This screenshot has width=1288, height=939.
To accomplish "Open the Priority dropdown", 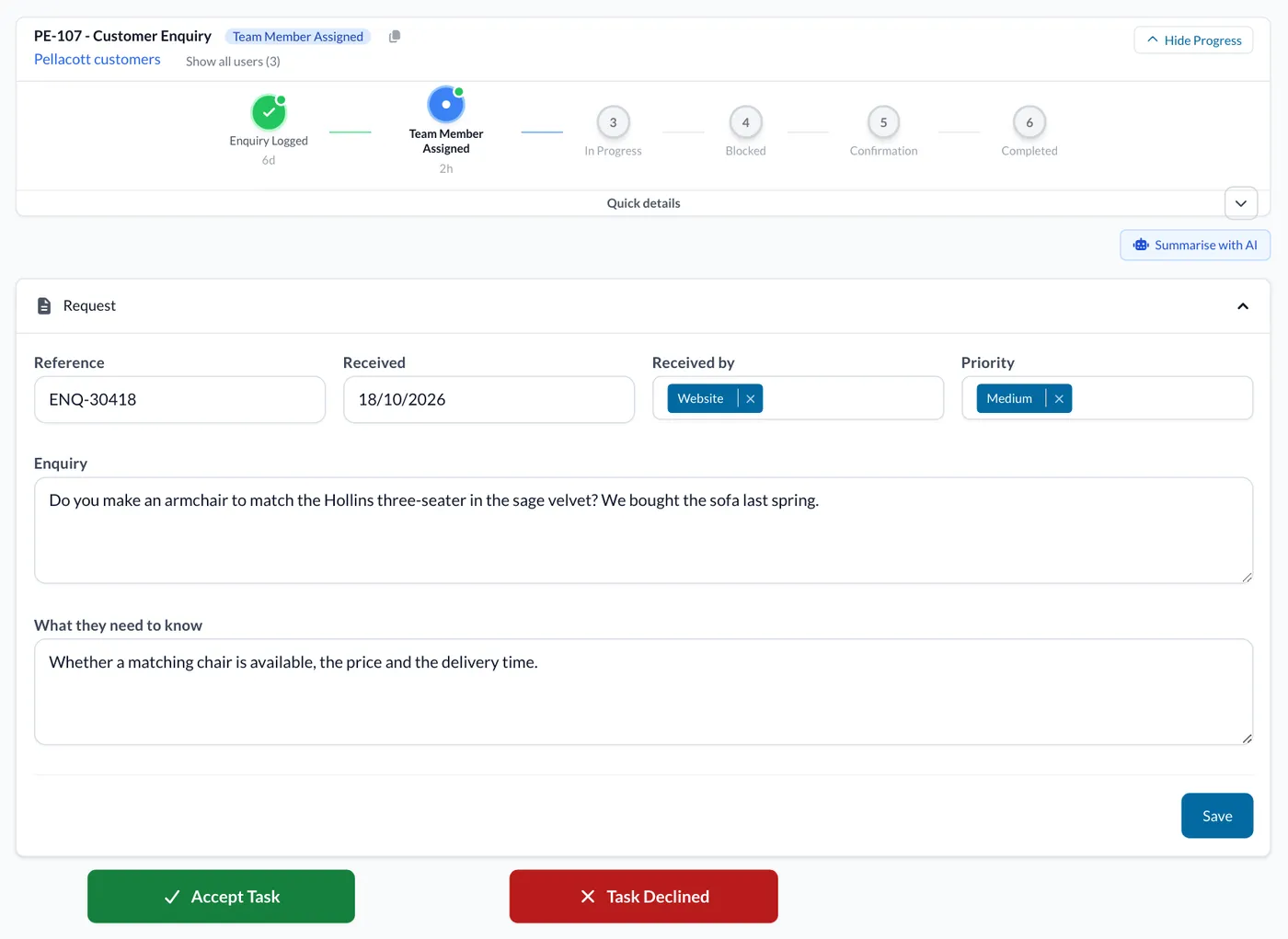I will click(1107, 398).
